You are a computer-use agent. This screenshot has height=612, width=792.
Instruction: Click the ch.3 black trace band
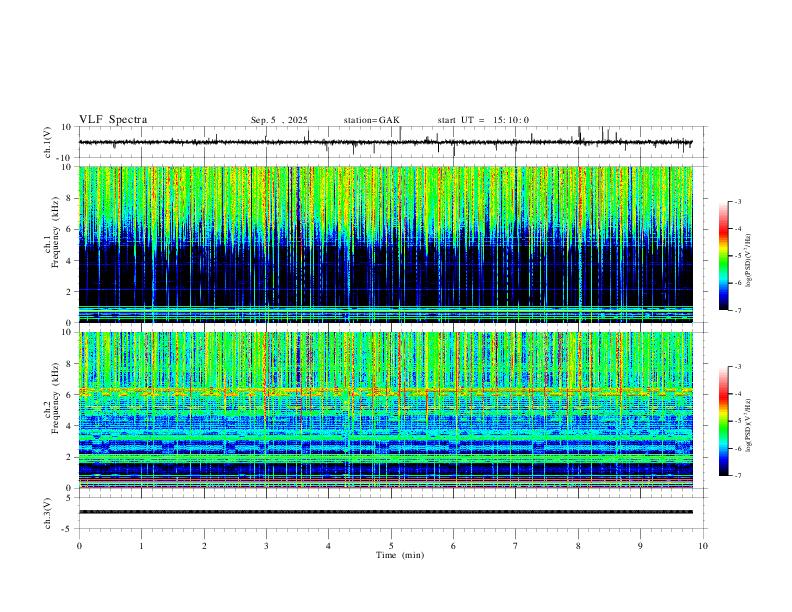(x=385, y=512)
